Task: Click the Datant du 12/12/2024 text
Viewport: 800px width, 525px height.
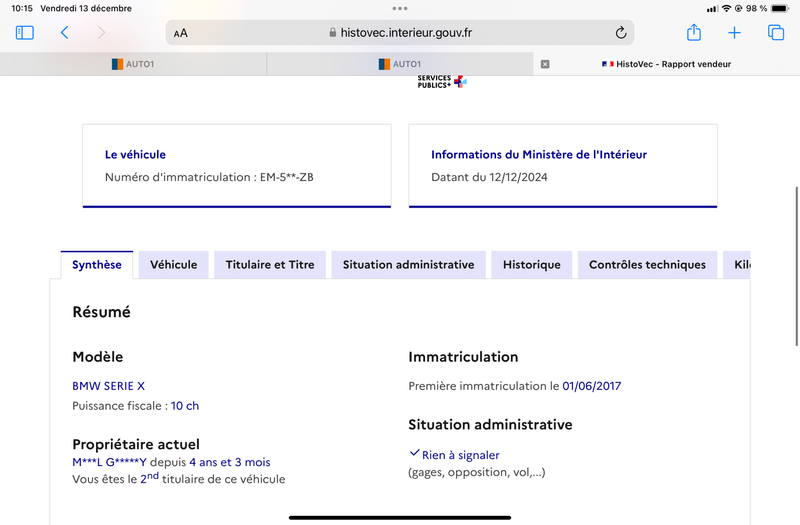Action: click(x=489, y=177)
